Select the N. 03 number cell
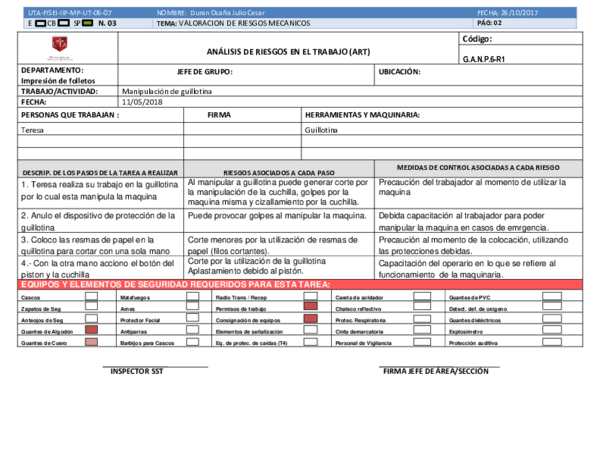Viewport: 600px width, 464px height. (108, 23)
